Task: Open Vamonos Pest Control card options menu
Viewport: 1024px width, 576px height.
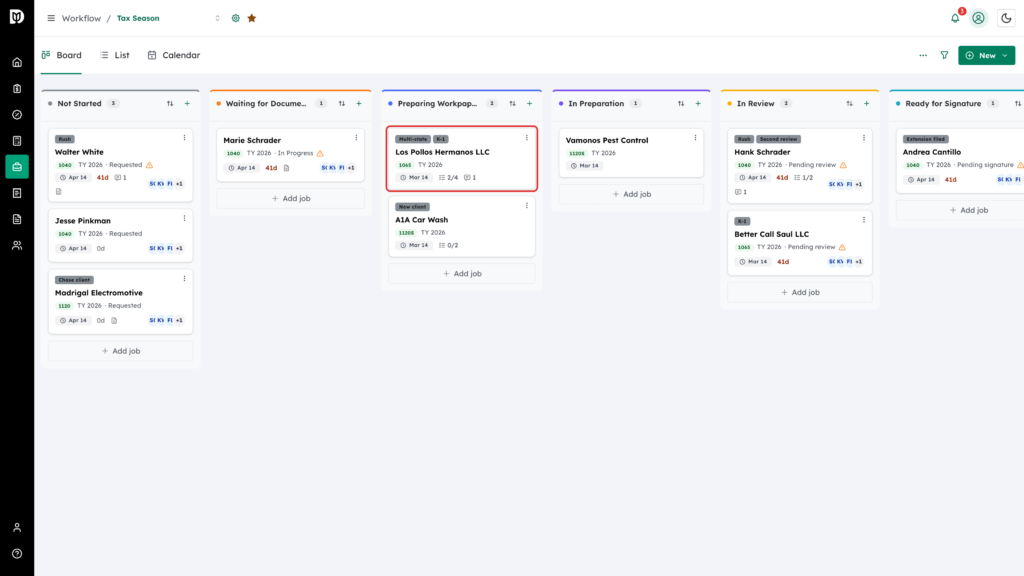Action: click(x=696, y=138)
